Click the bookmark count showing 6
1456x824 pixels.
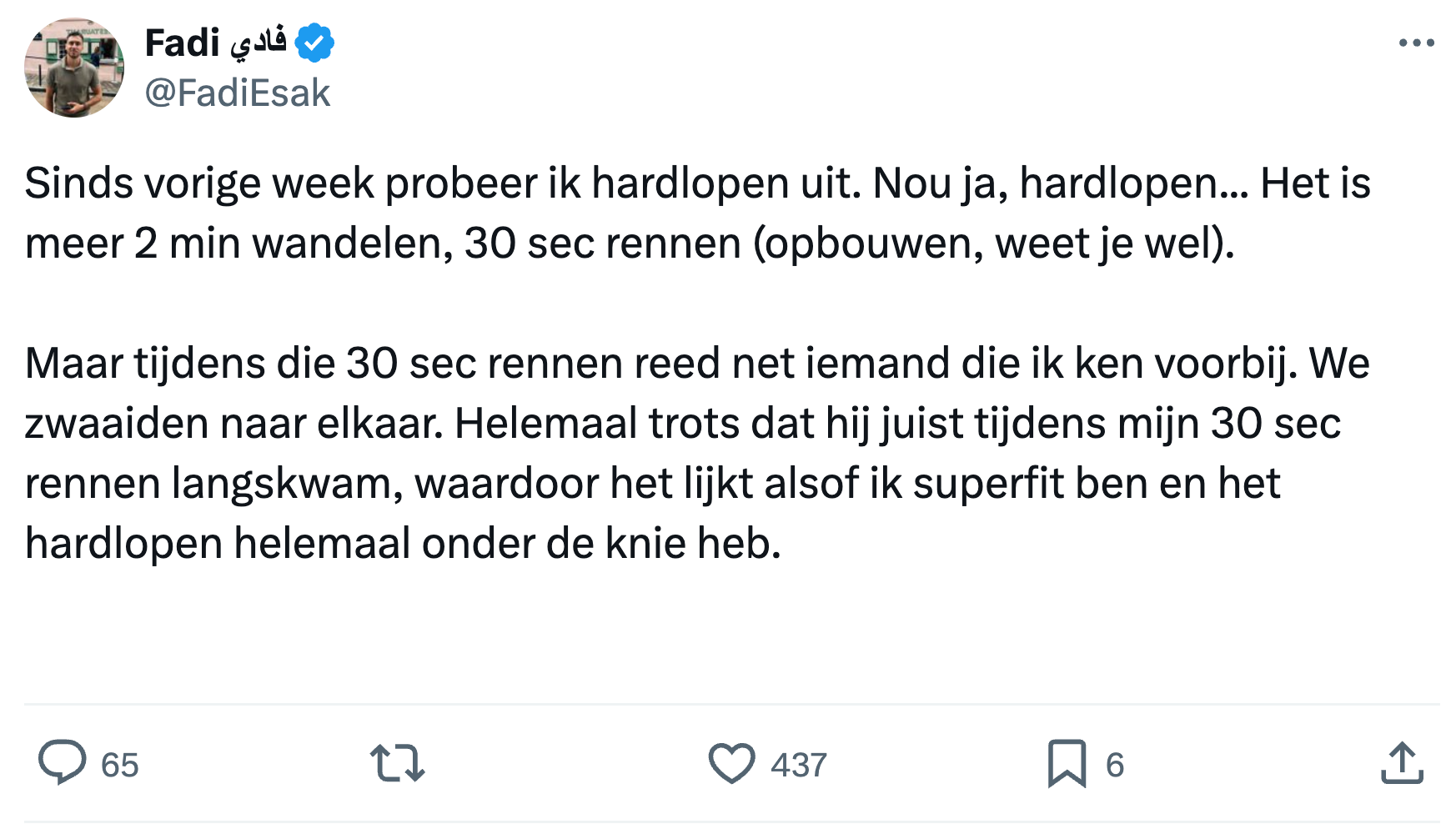coord(1115,765)
